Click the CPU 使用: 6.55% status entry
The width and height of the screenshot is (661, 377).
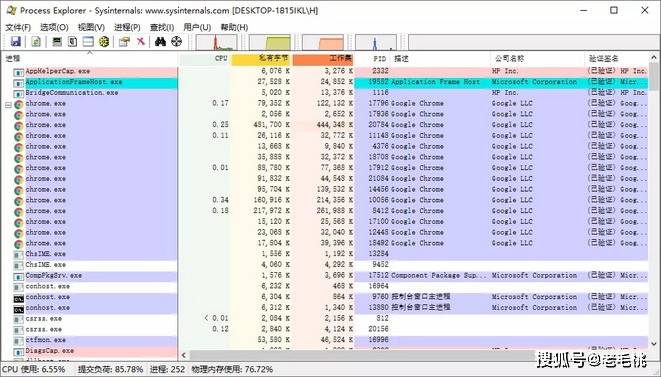point(34,370)
